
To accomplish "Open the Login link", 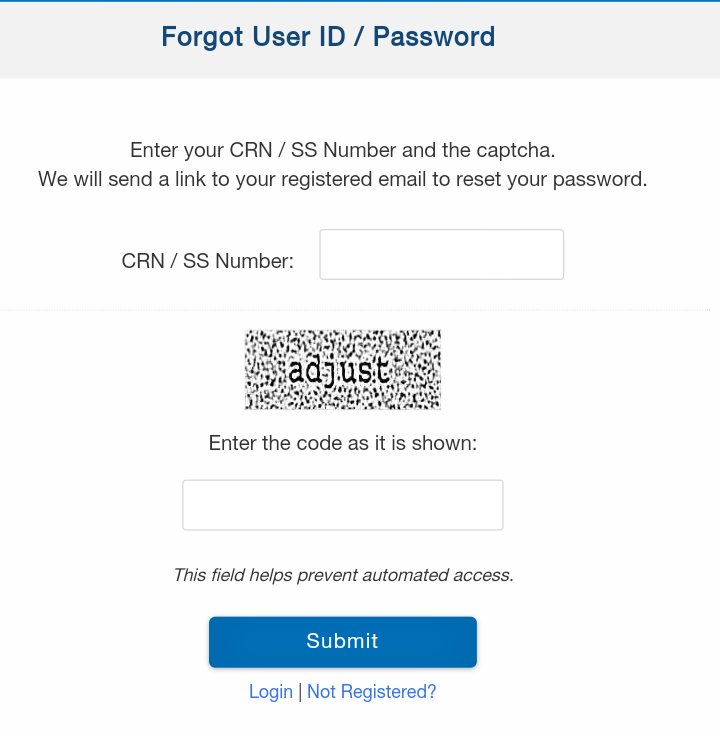I will pos(271,691).
